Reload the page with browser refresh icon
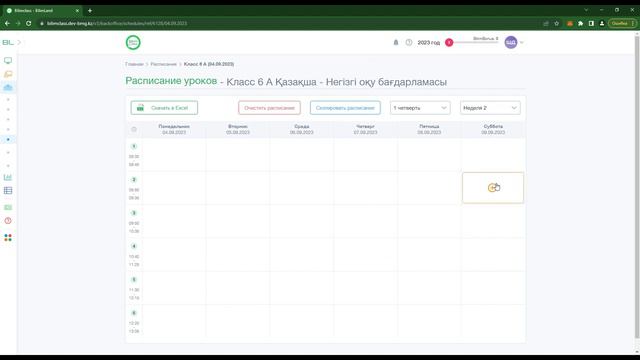 pyautogui.click(x=29, y=23)
